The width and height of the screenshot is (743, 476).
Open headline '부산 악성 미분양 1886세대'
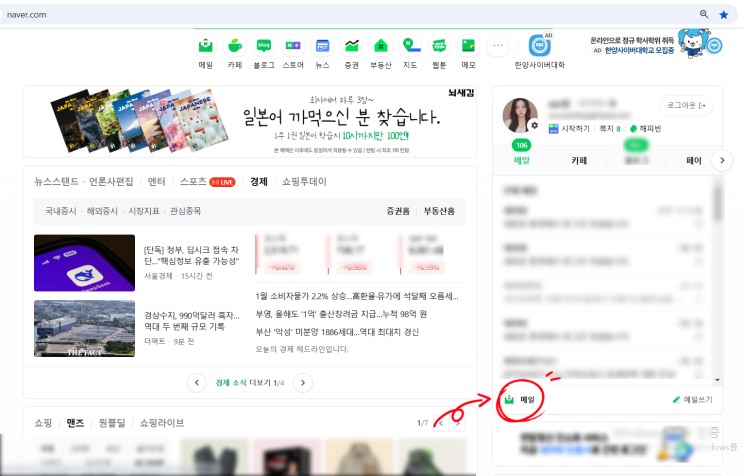click(x=337, y=332)
